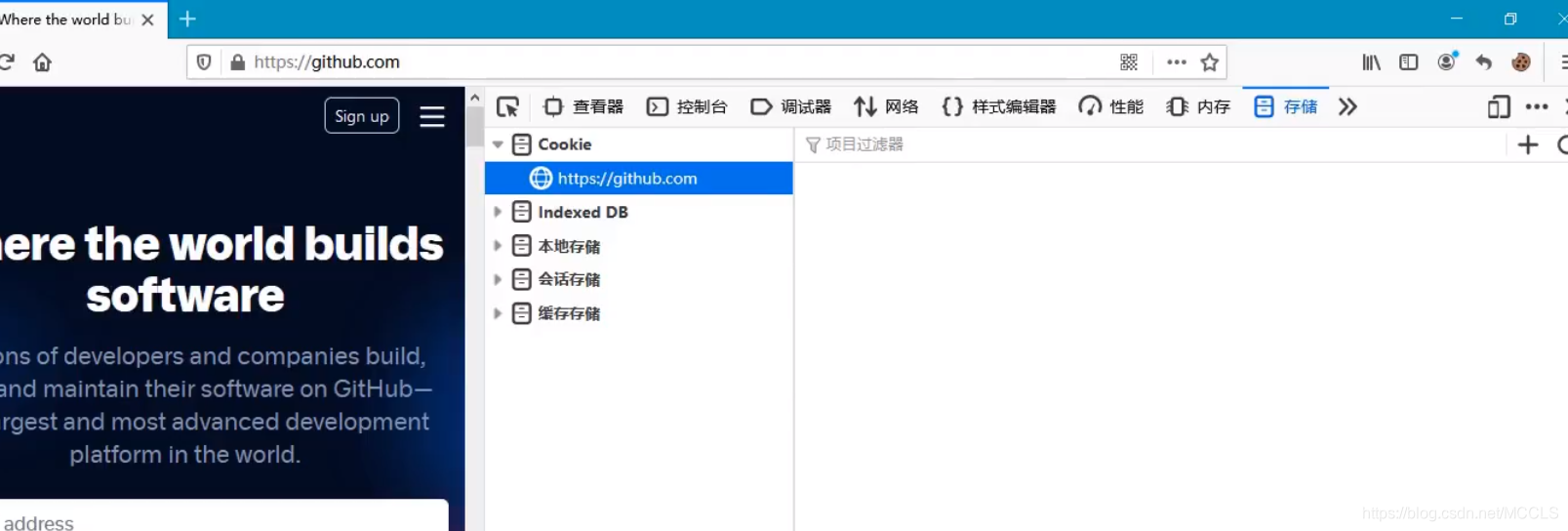This screenshot has height=531, width=1568.
Task: Toggle the sidebar icon in the toolbar
Action: pyautogui.click(x=1408, y=62)
